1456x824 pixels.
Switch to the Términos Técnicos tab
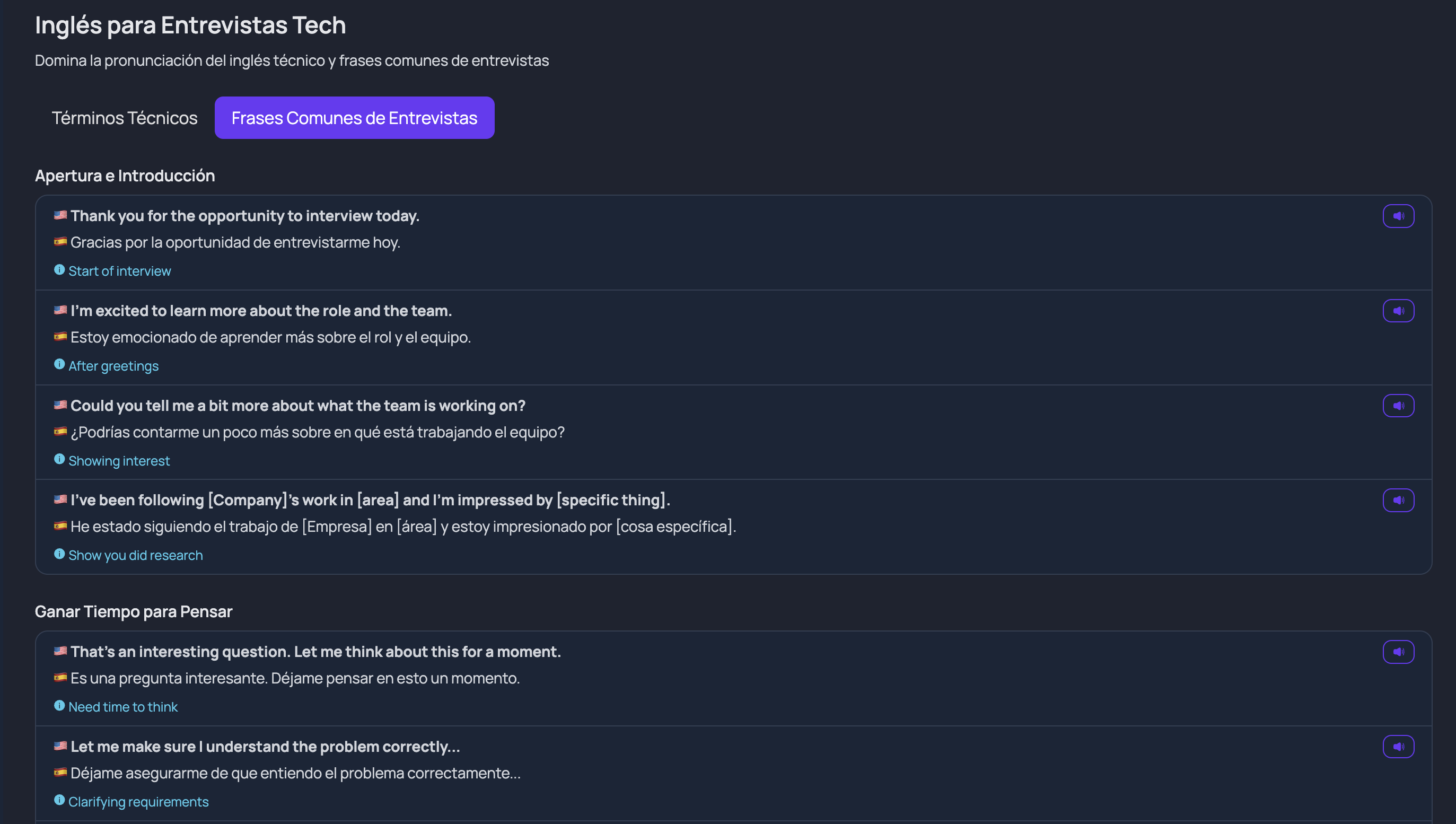pyautogui.click(x=125, y=118)
